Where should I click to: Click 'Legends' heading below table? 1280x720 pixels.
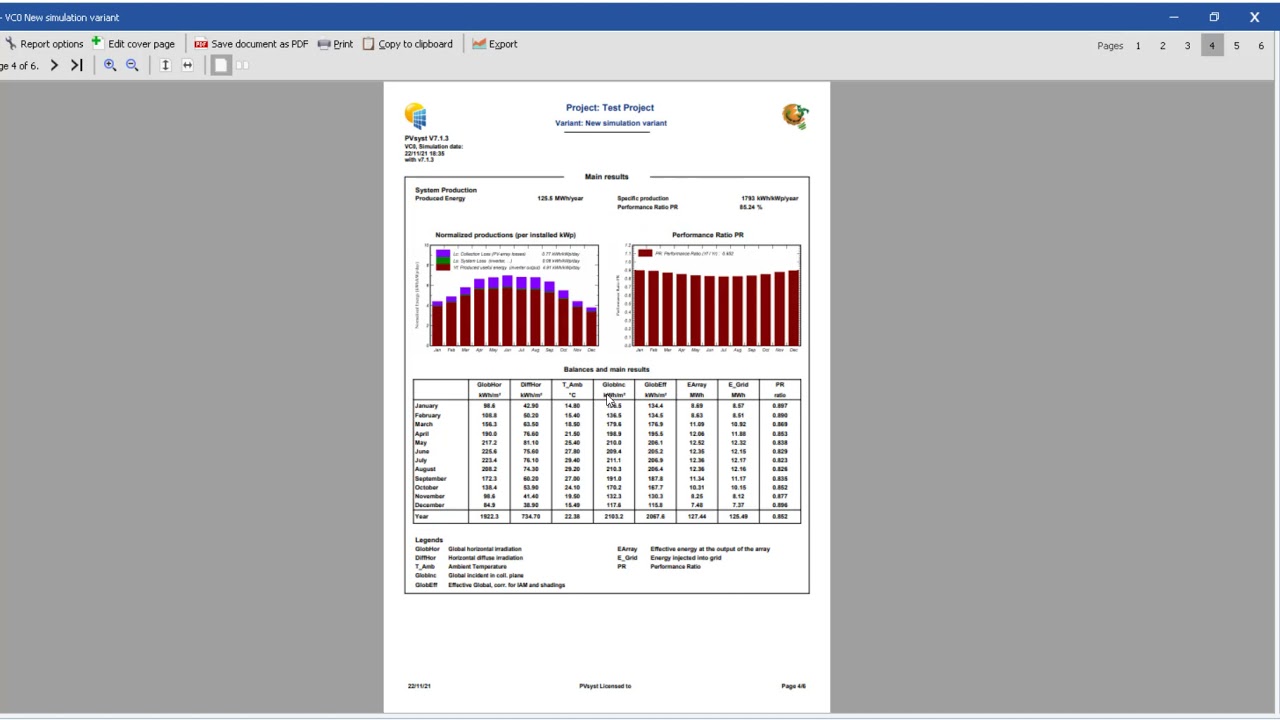coord(429,540)
